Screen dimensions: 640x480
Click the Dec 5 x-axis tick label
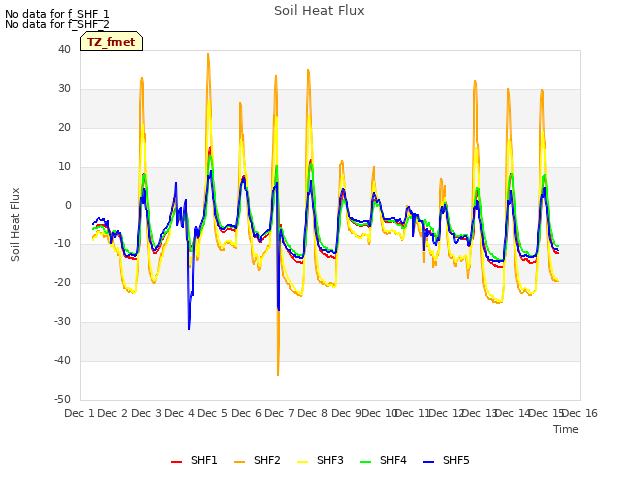click(x=212, y=413)
